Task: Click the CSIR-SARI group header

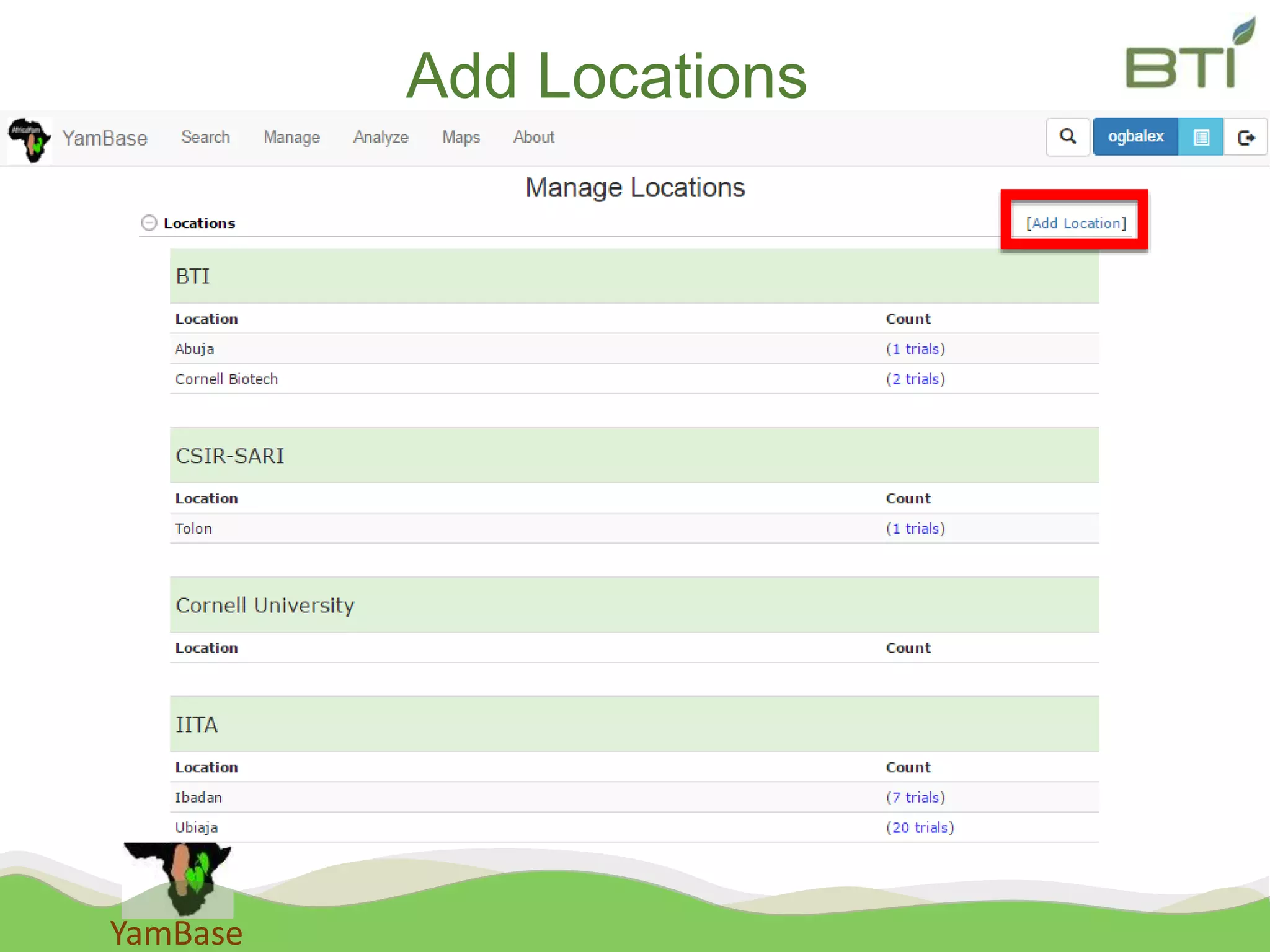Action: tap(634, 456)
